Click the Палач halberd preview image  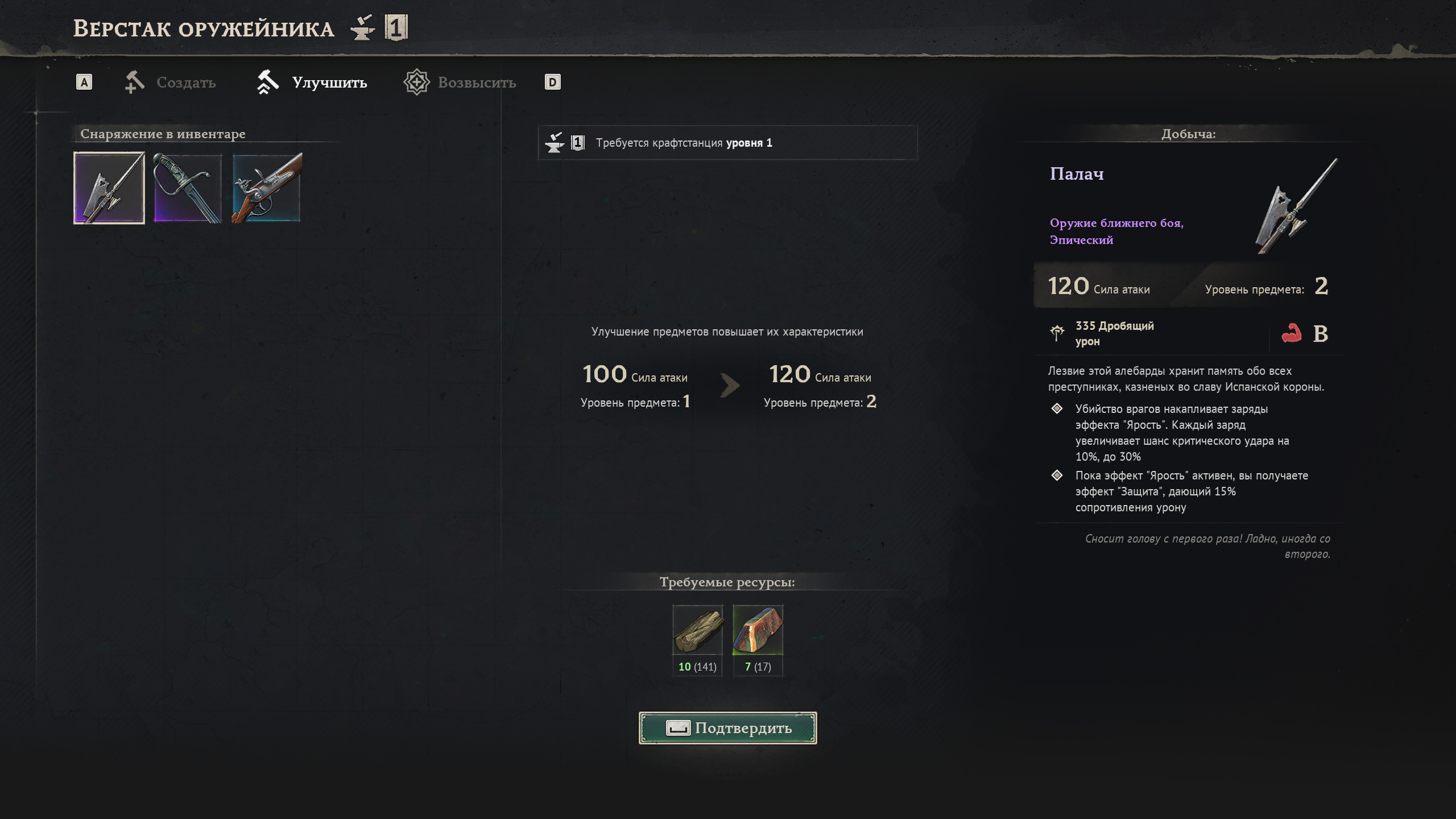pos(1296,206)
